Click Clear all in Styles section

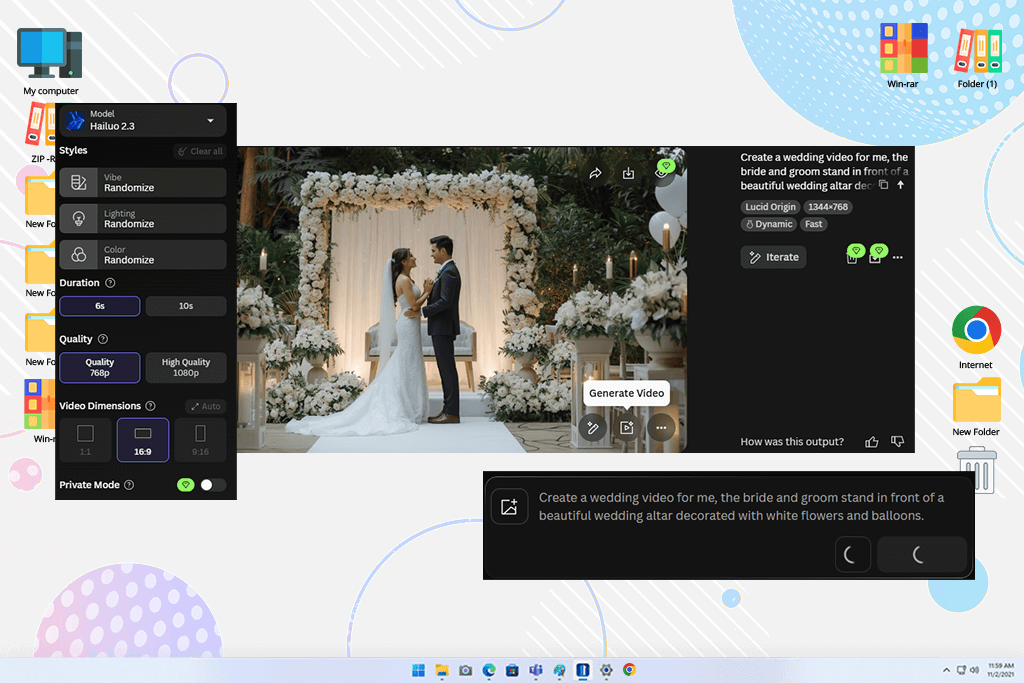tap(200, 151)
